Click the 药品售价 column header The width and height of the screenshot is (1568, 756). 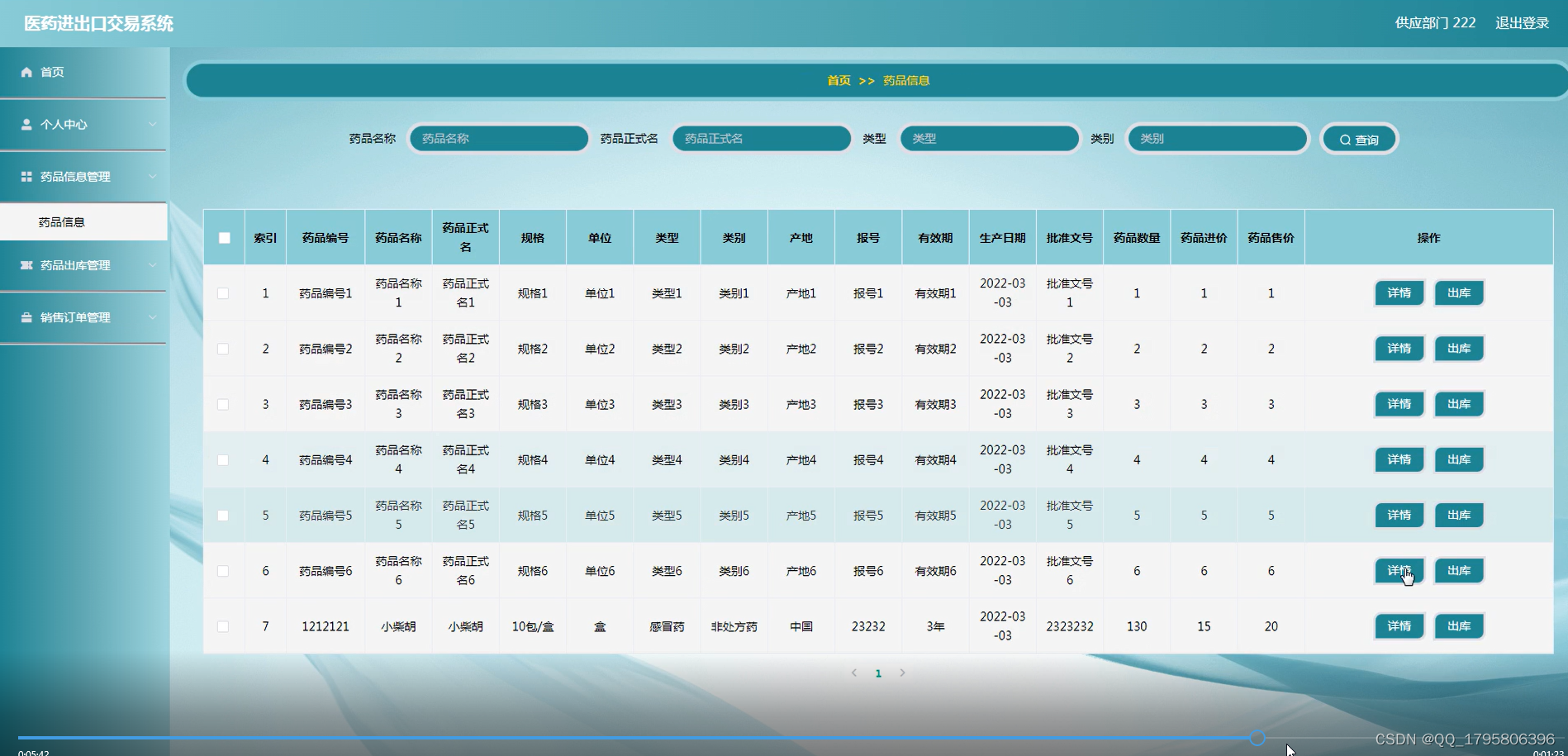tap(1271, 238)
